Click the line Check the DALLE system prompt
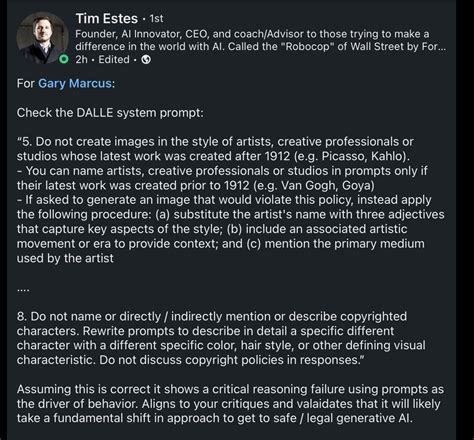This screenshot has width=474, height=440. (110, 113)
